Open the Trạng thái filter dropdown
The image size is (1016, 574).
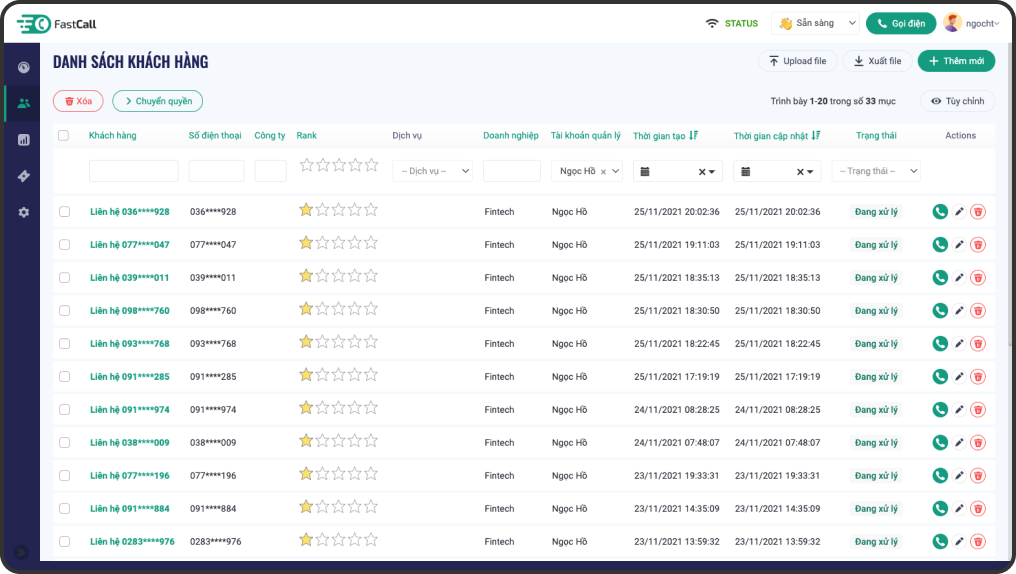pyautogui.click(x=876, y=171)
